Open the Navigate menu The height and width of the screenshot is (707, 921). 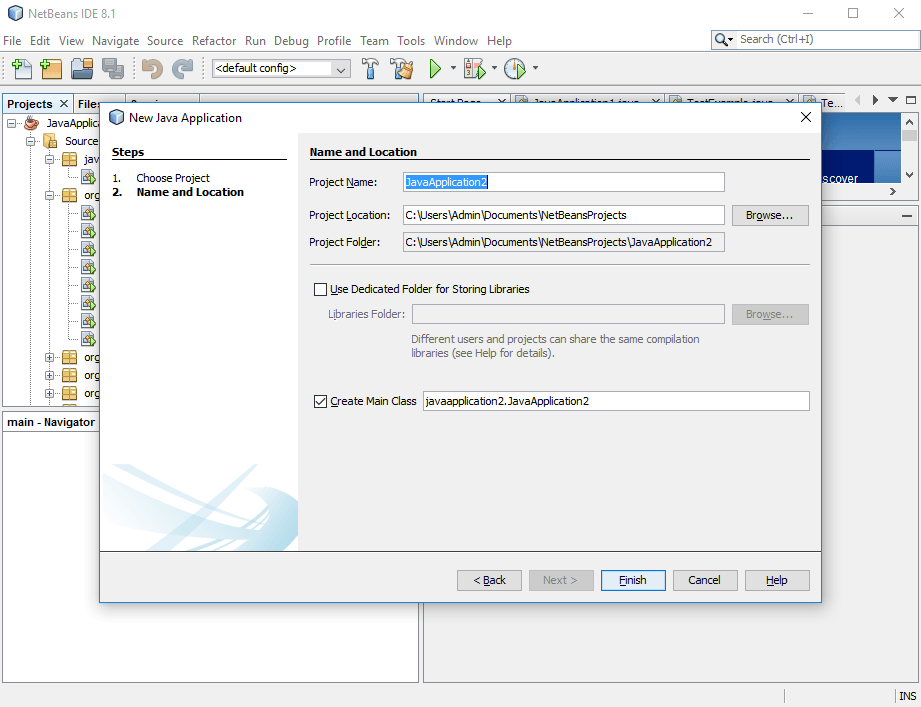116,41
